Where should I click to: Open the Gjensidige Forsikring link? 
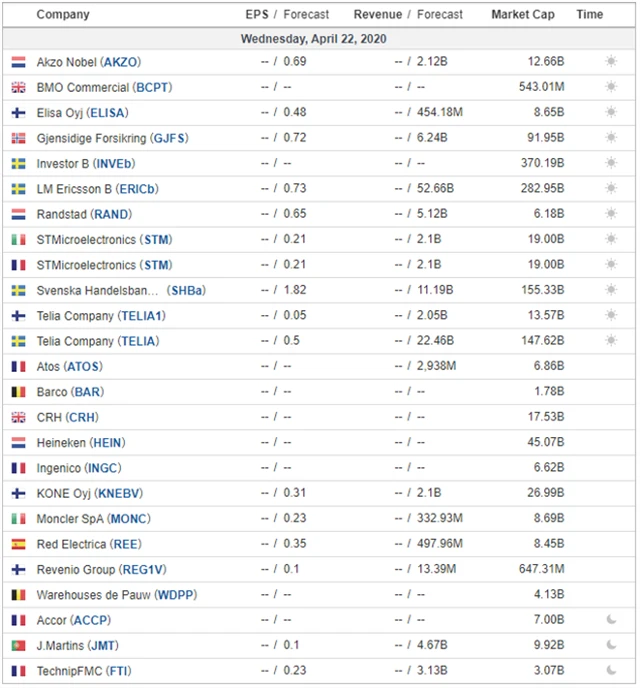(x=112, y=138)
